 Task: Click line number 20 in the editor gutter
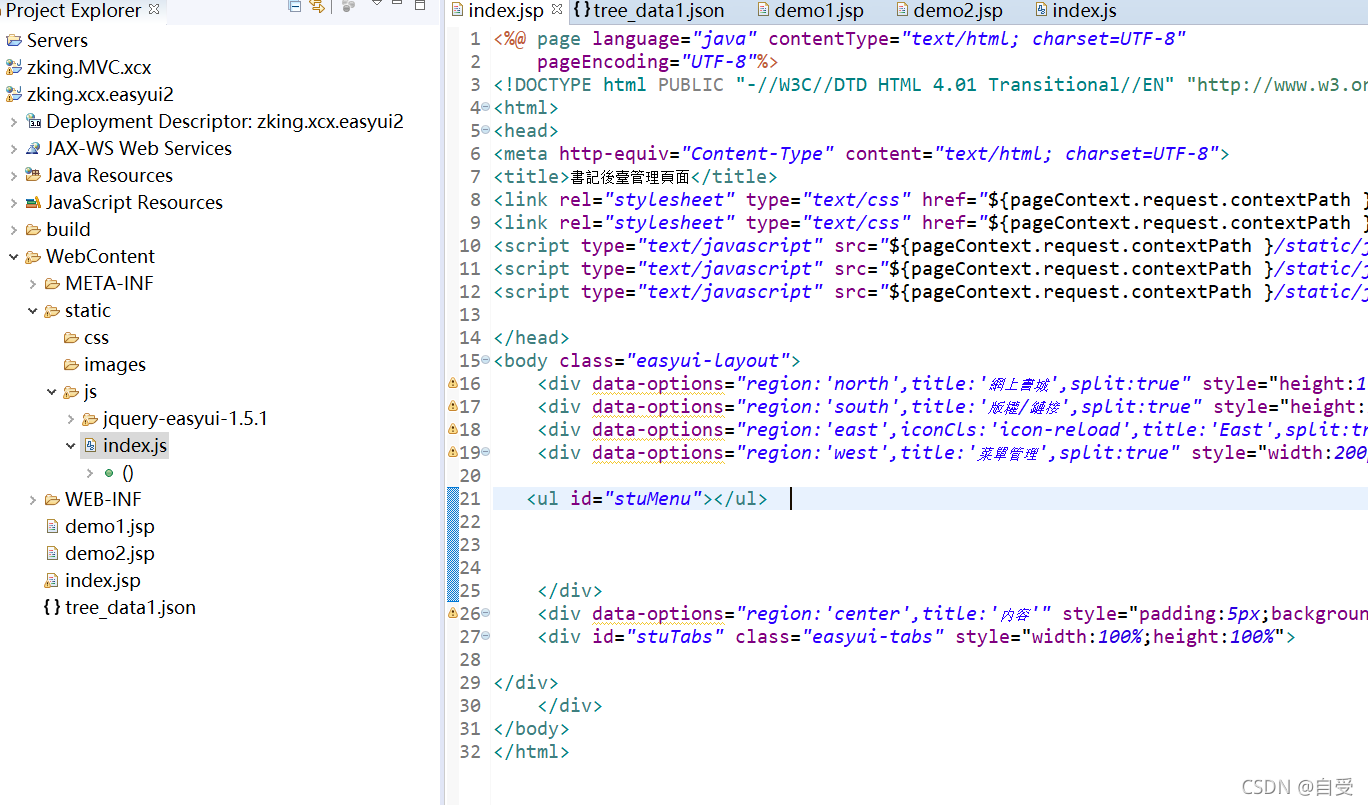pyautogui.click(x=470, y=476)
